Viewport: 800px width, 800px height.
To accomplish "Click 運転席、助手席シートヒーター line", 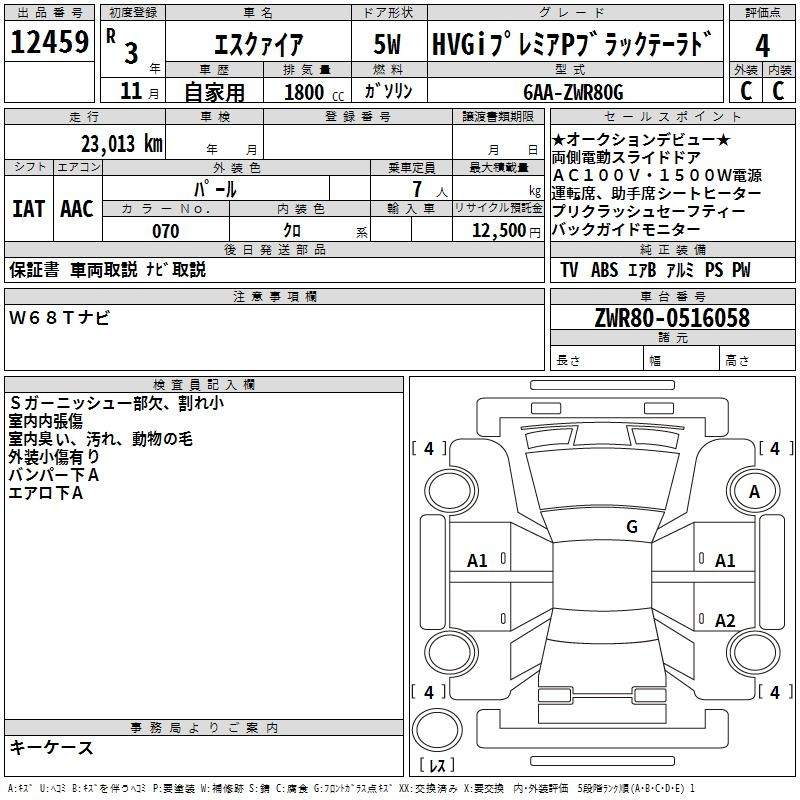I will point(657,193).
